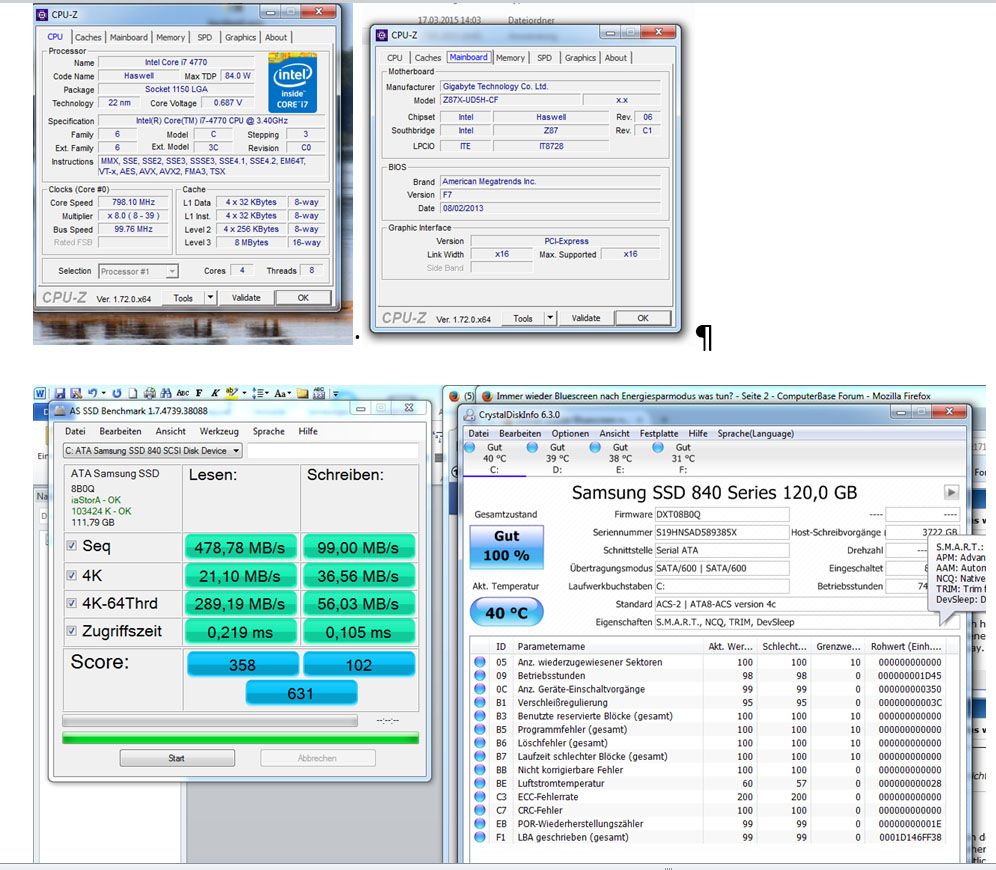Click the gray AS SSD progress bar
Screen dimensions: 996x870
pyautogui.click(x=210, y=720)
